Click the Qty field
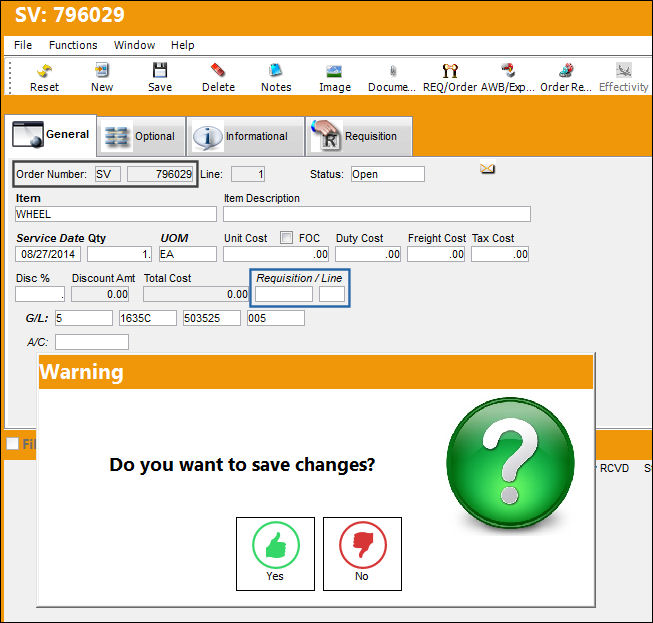This screenshot has width=653, height=623. [x=120, y=254]
